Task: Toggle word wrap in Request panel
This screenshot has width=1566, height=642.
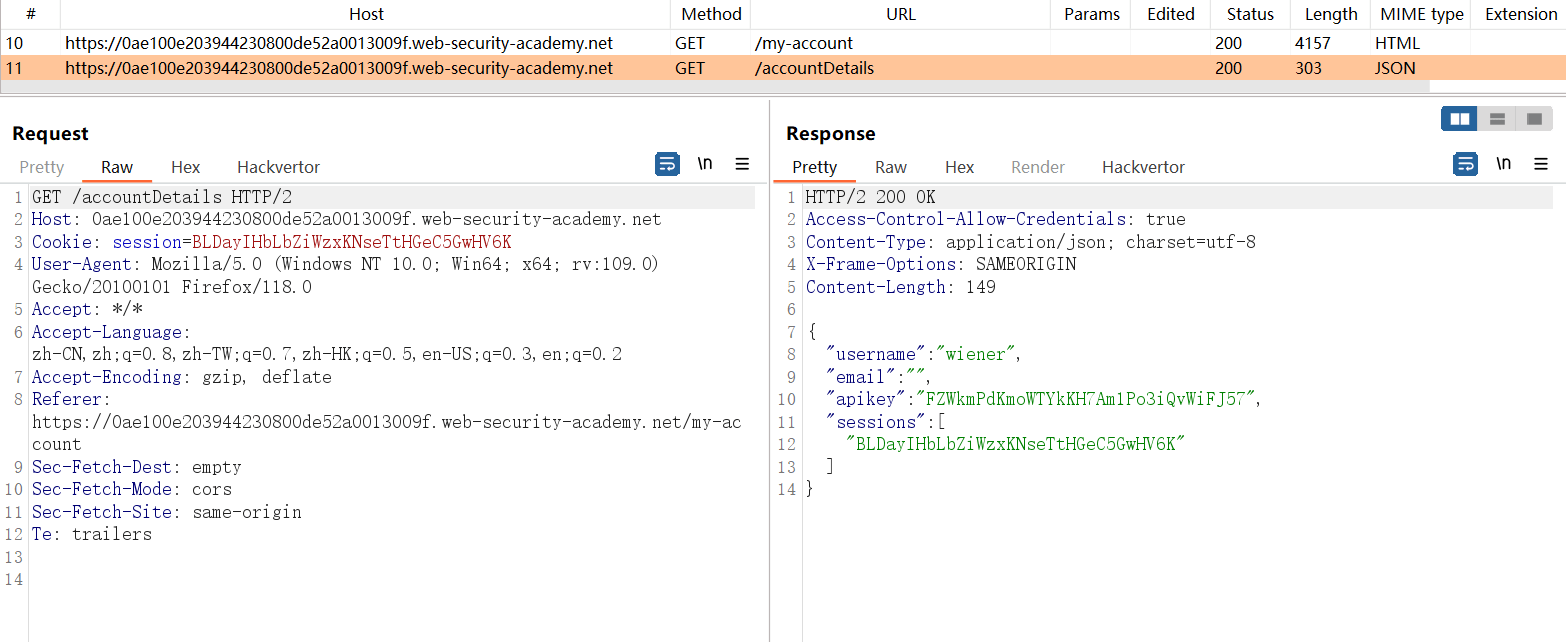Action: 667,165
